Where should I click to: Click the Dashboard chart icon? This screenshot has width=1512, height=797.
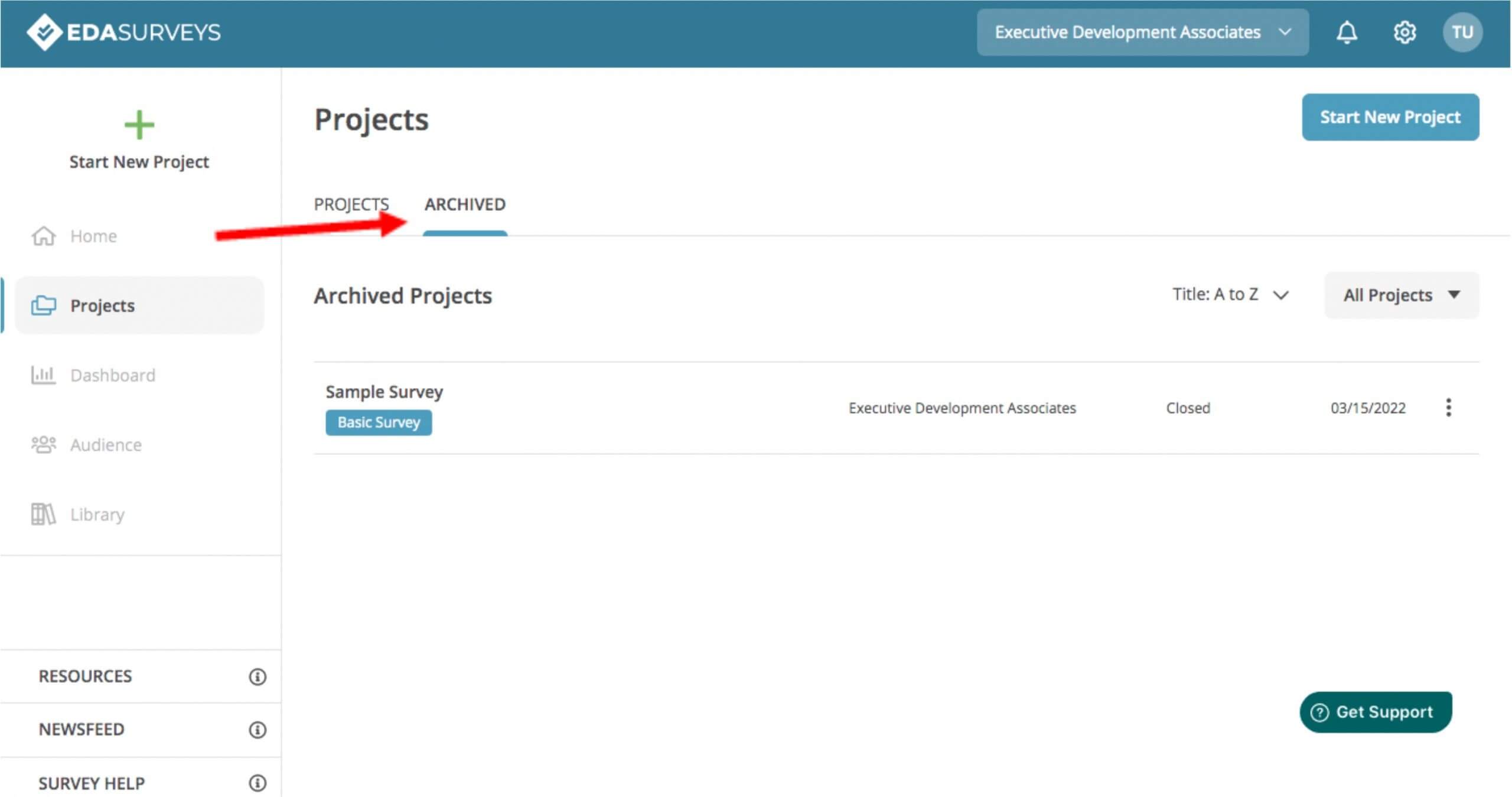pyautogui.click(x=44, y=375)
